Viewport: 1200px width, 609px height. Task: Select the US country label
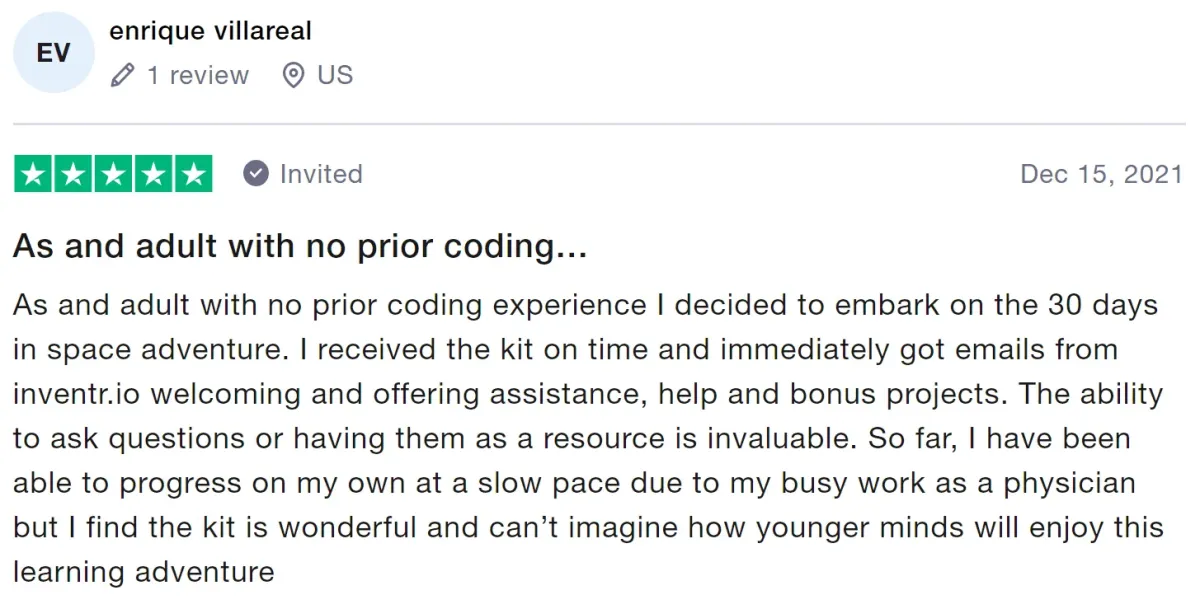pos(335,75)
